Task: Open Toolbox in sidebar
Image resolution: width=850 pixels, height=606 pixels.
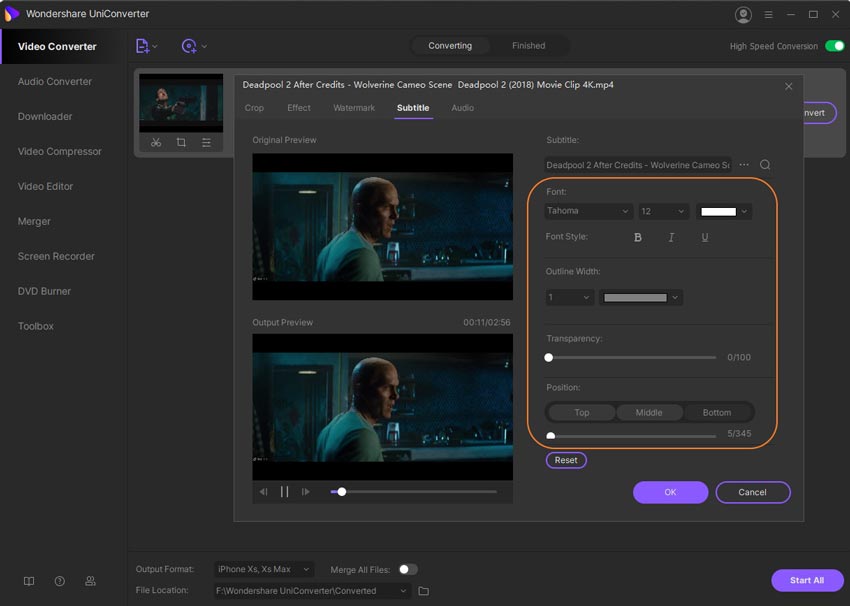Action: pyautogui.click(x=36, y=326)
